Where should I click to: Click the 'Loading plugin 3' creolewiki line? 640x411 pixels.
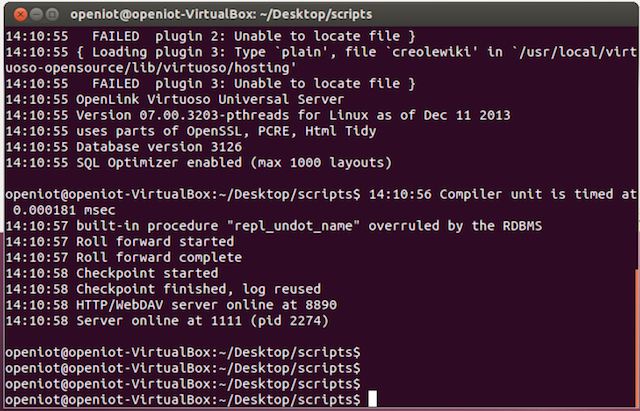click(321, 60)
